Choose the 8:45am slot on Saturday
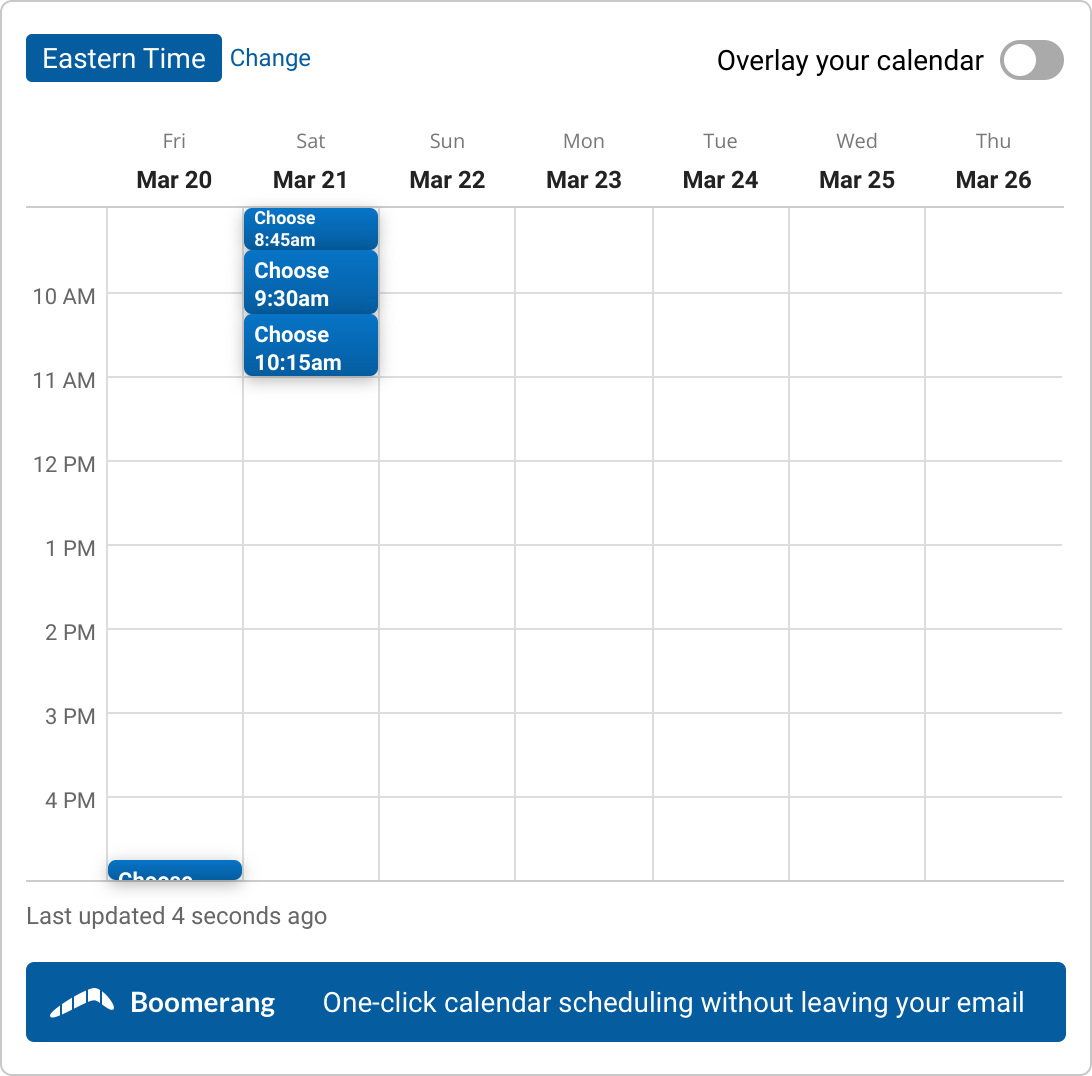1092x1076 pixels. click(310, 229)
